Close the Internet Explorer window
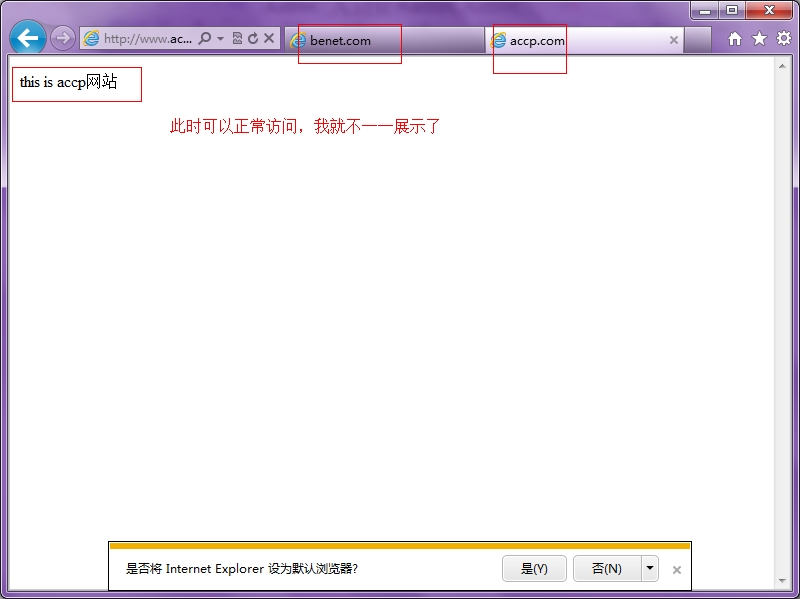This screenshot has width=800, height=599. (x=769, y=10)
